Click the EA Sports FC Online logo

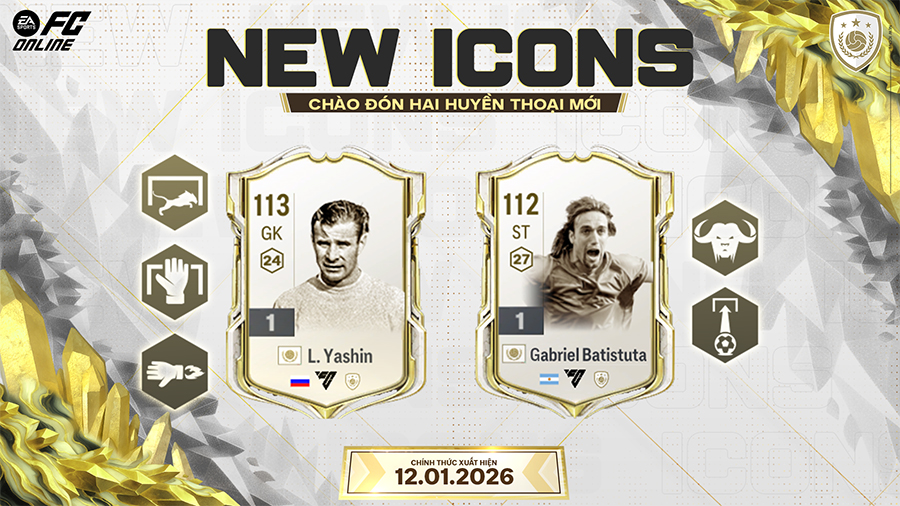coord(49,30)
